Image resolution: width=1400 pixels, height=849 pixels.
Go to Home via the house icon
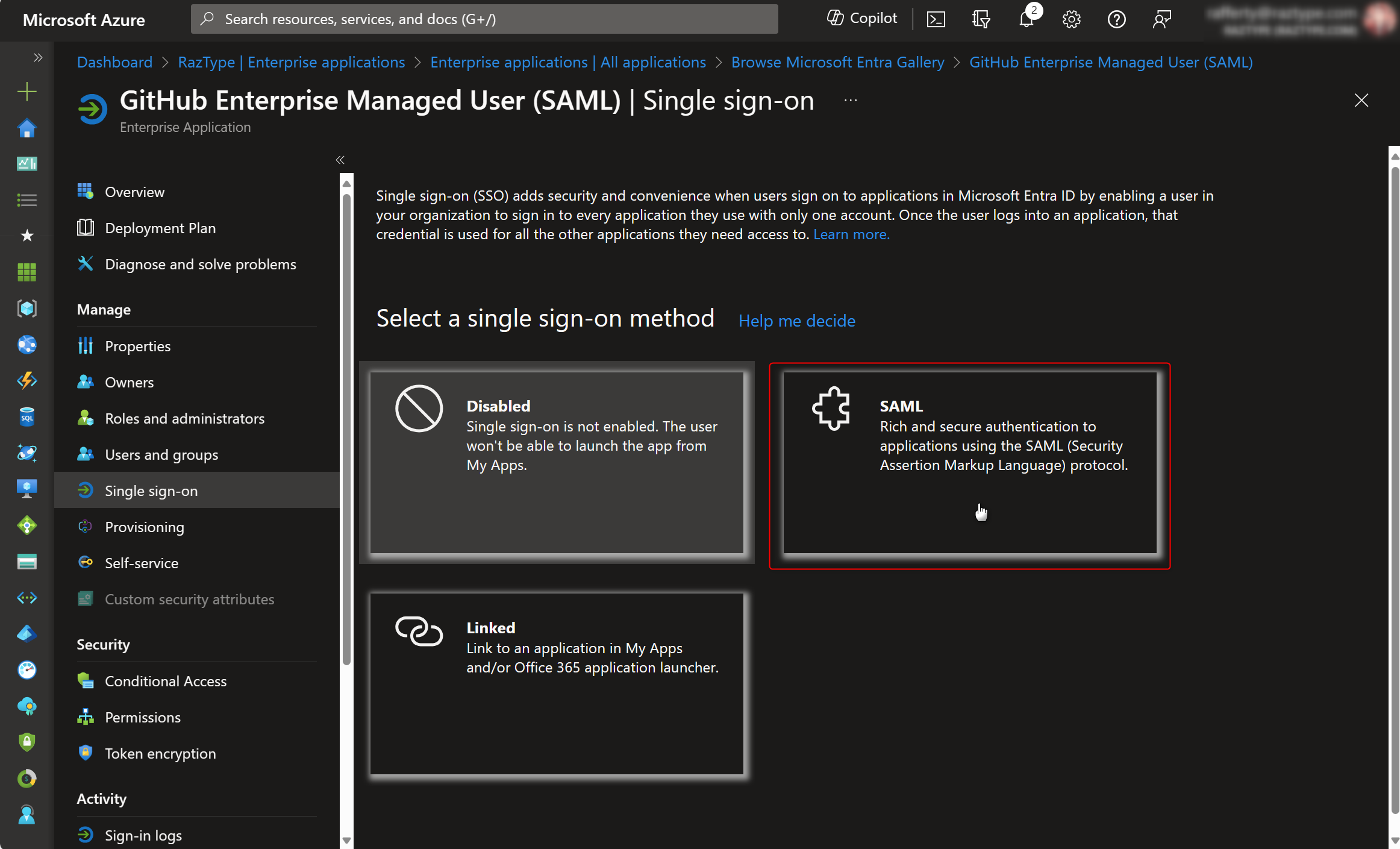tap(27, 128)
